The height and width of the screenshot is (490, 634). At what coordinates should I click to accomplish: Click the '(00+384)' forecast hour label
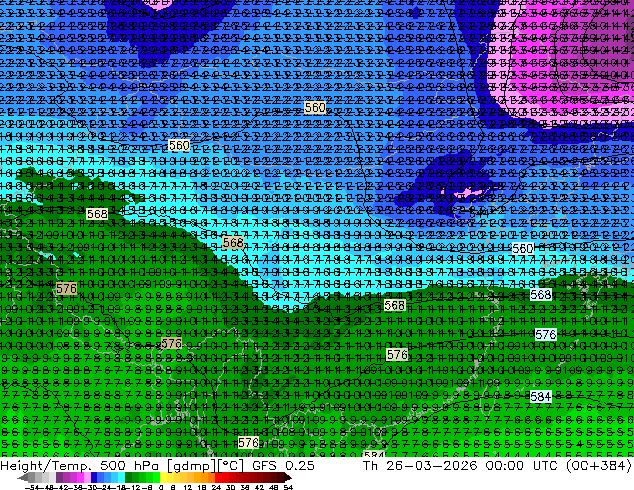(599, 465)
